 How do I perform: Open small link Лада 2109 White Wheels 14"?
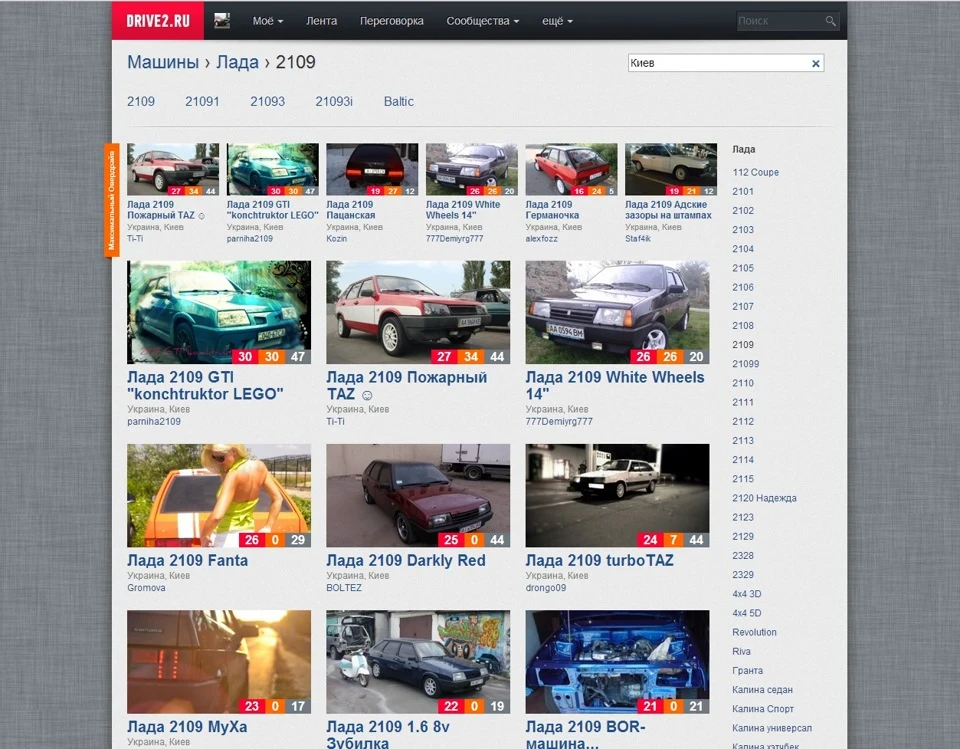[x=463, y=210]
